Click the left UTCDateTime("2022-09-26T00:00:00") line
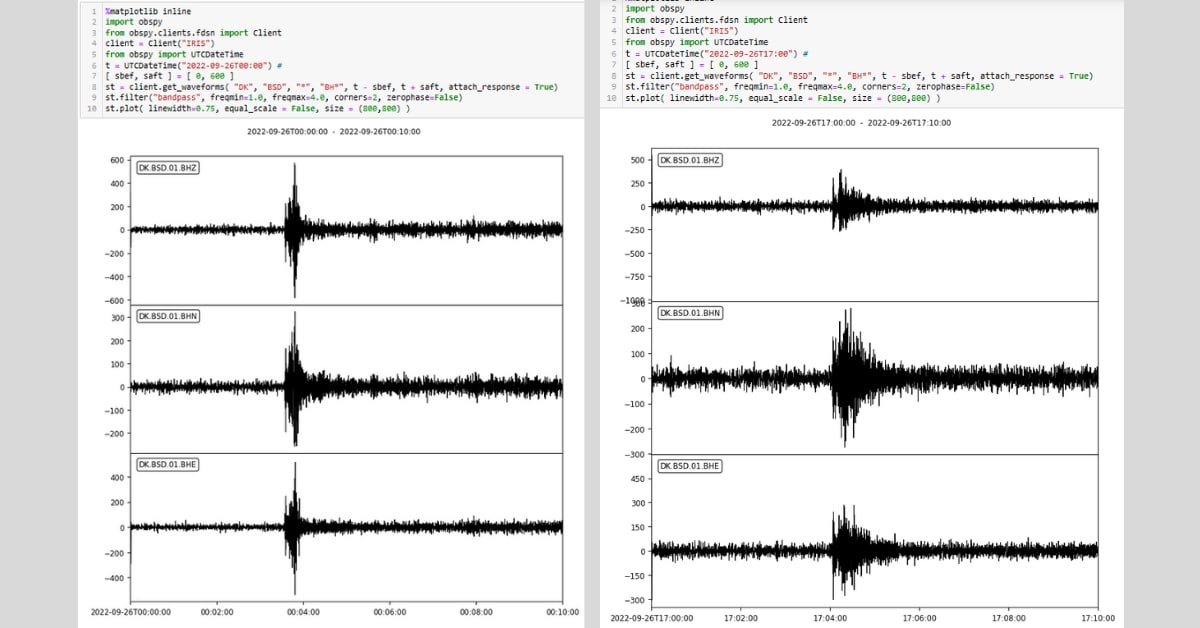Screen dimensions: 1200x628 pos(193,64)
